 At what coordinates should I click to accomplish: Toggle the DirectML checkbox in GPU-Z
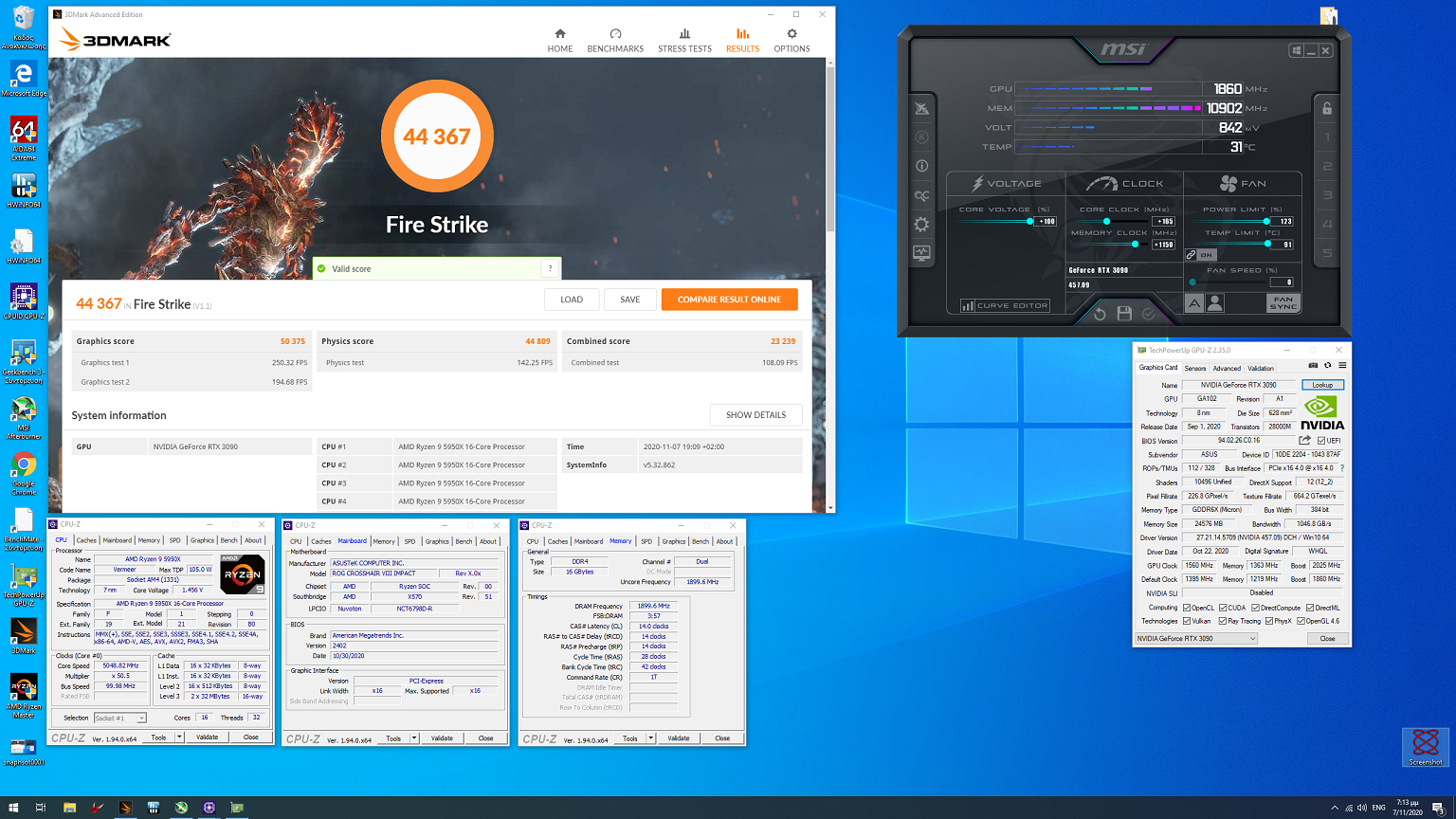click(1310, 608)
